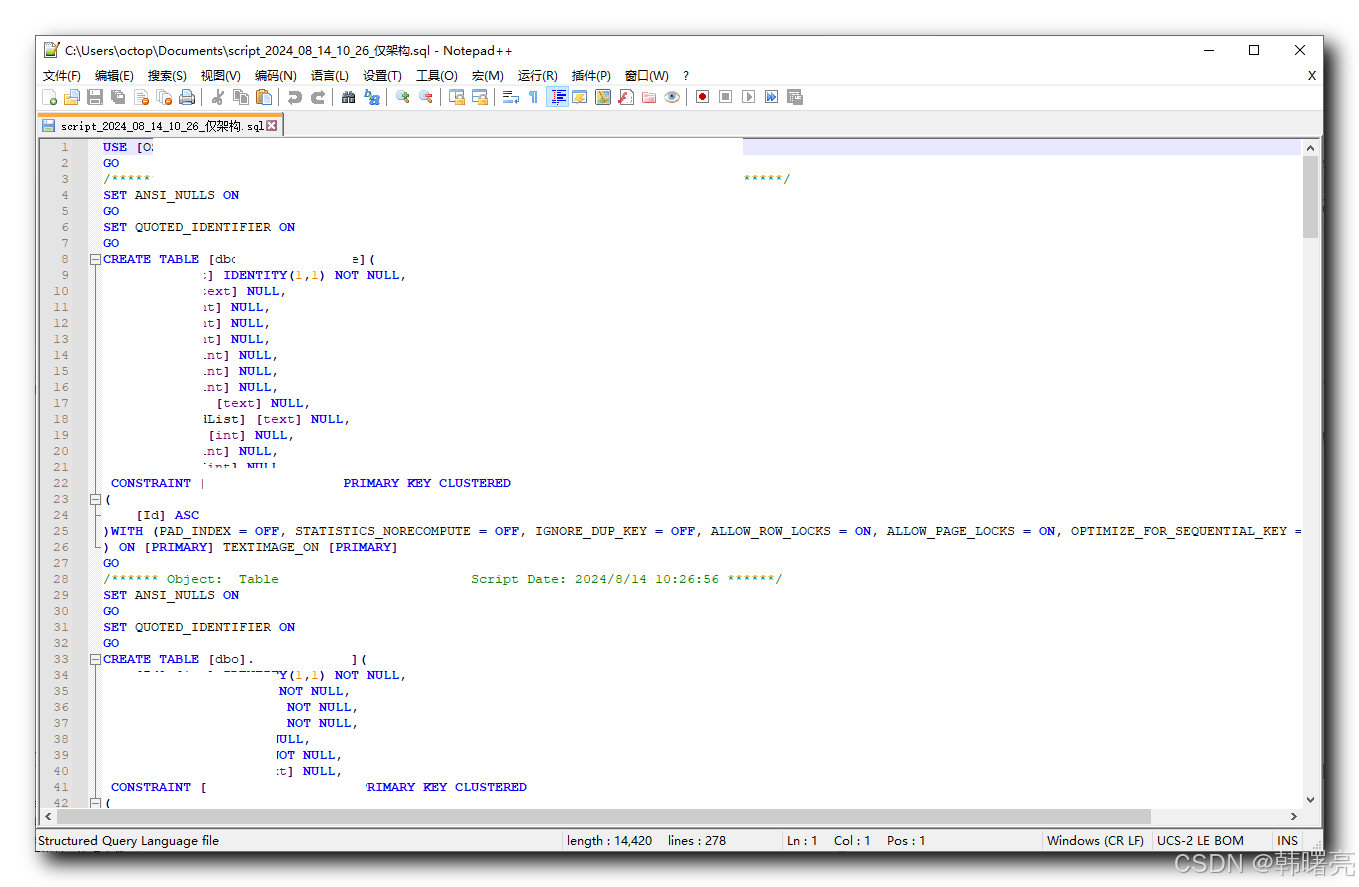This screenshot has height=887, width=1359.
Task: Click the Replace toolbar icon
Action: click(x=371, y=97)
